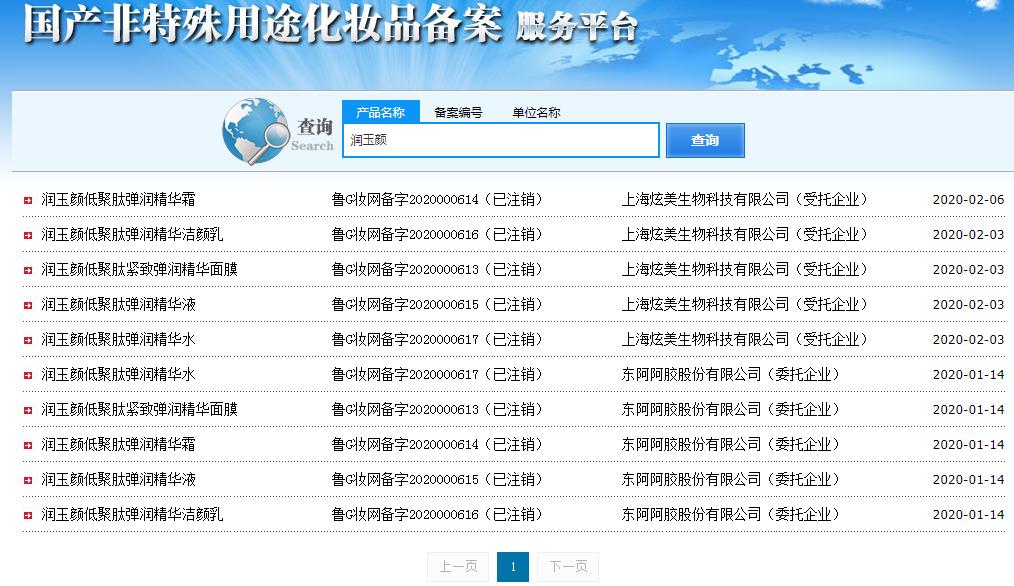Click 鲁G妆网备字2020000615 in 东阿阿胶 row
This screenshot has height=586, width=1014.
(x=405, y=479)
